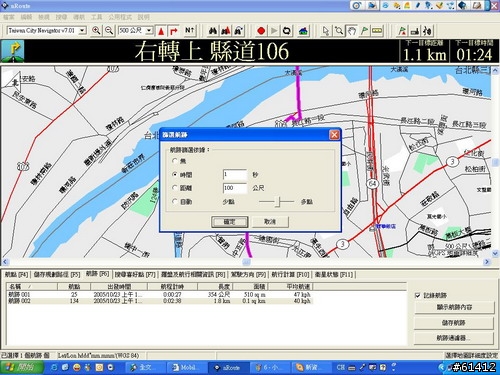
Task: Switch to the 羅盤及航行相關資訊 [F8] tab
Action: click(193, 275)
